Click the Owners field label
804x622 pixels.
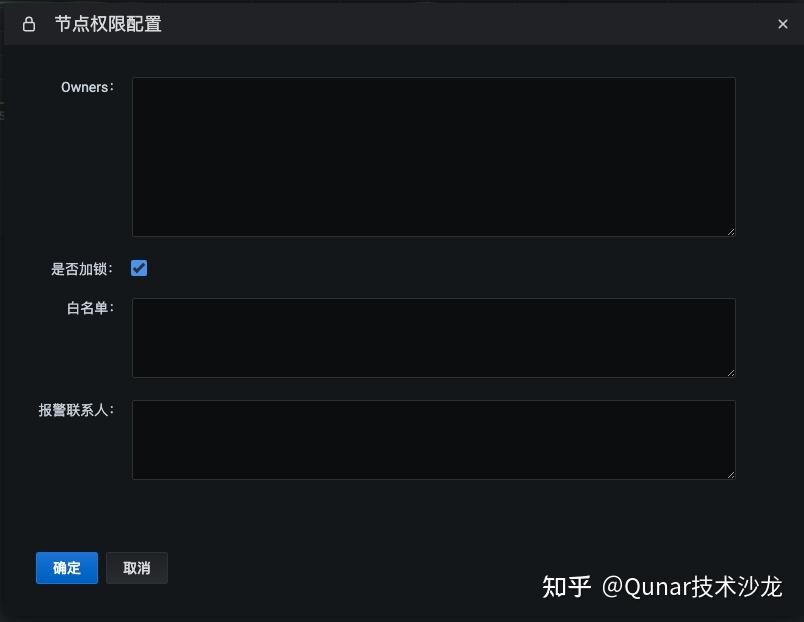point(87,88)
